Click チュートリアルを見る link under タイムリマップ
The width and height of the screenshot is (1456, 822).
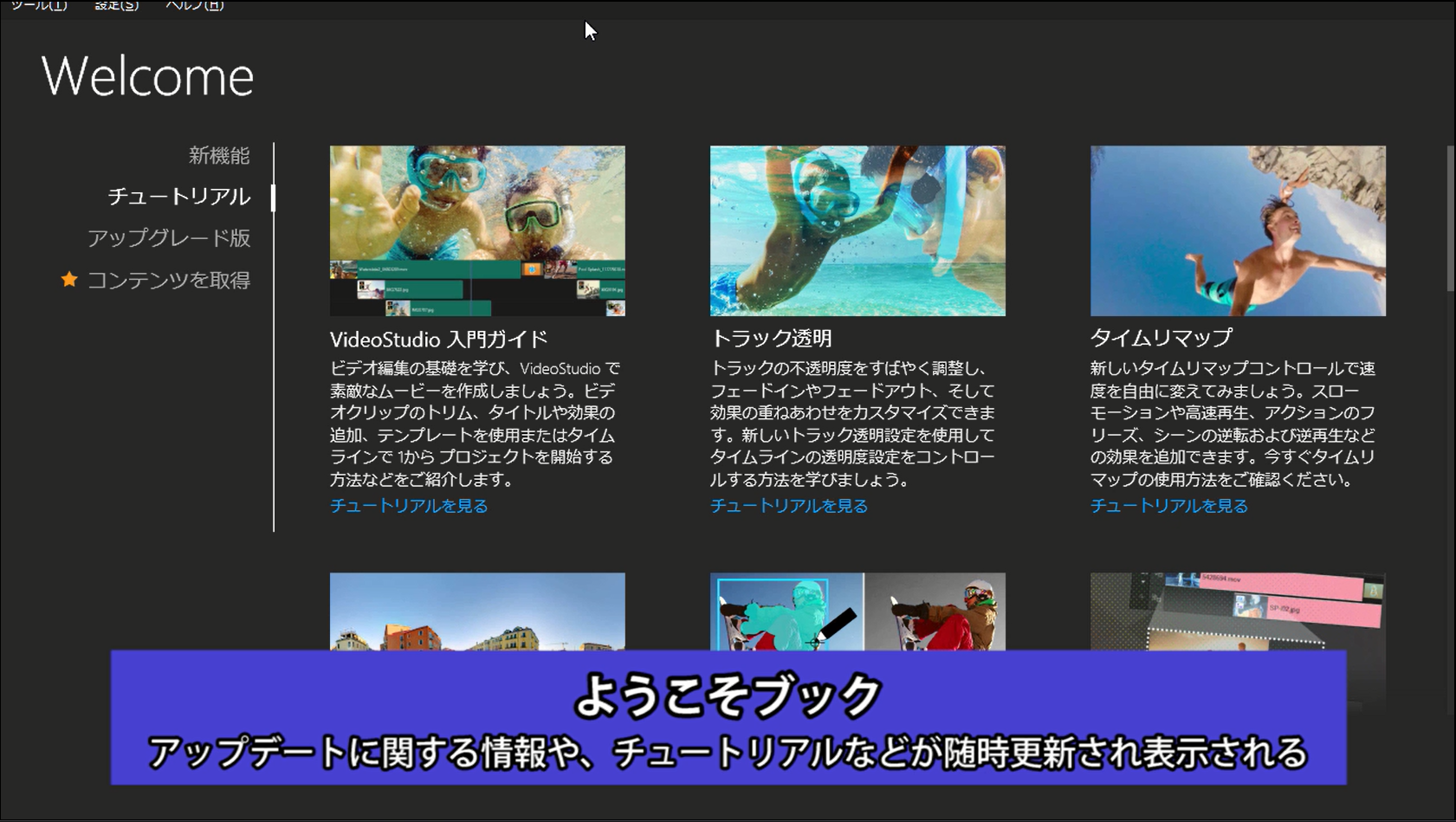click(x=1169, y=506)
